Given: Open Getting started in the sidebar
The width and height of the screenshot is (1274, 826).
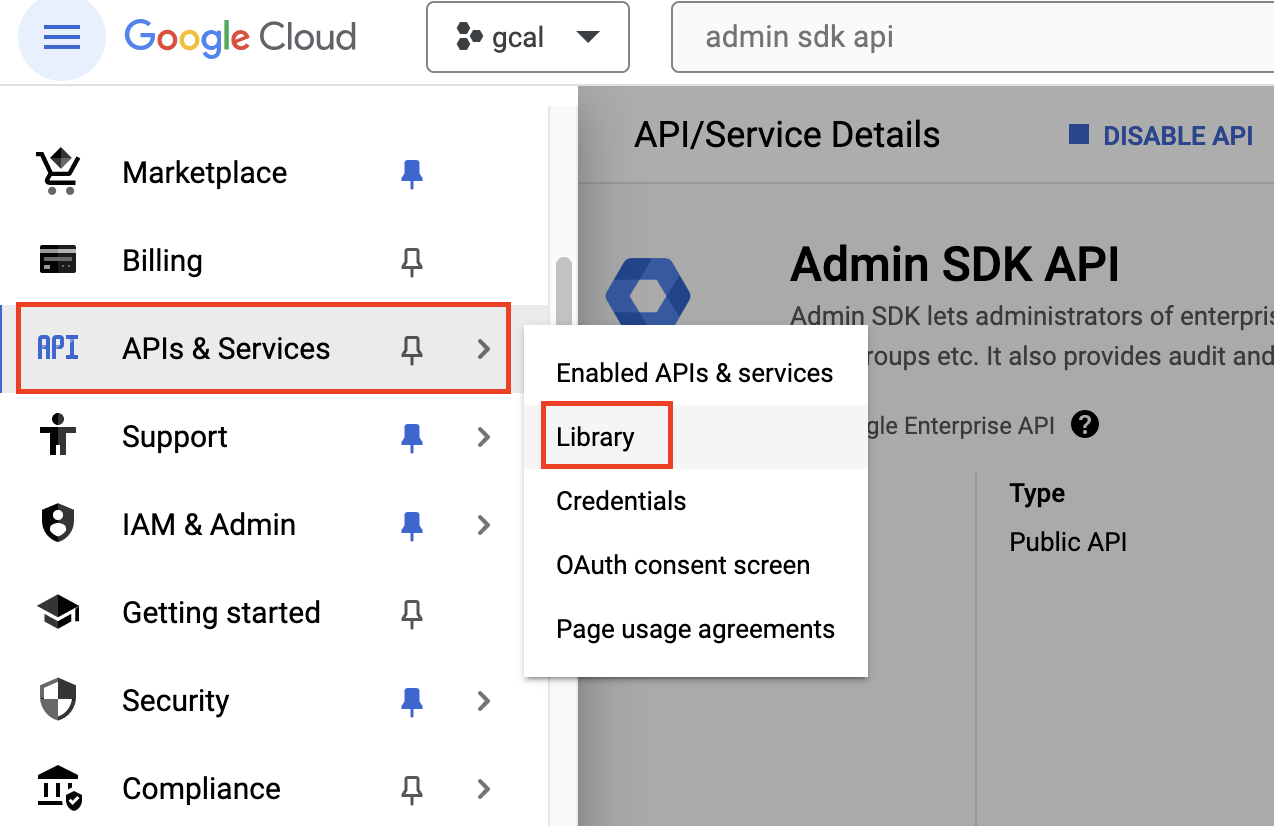Looking at the screenshot, I should (221, 612).
